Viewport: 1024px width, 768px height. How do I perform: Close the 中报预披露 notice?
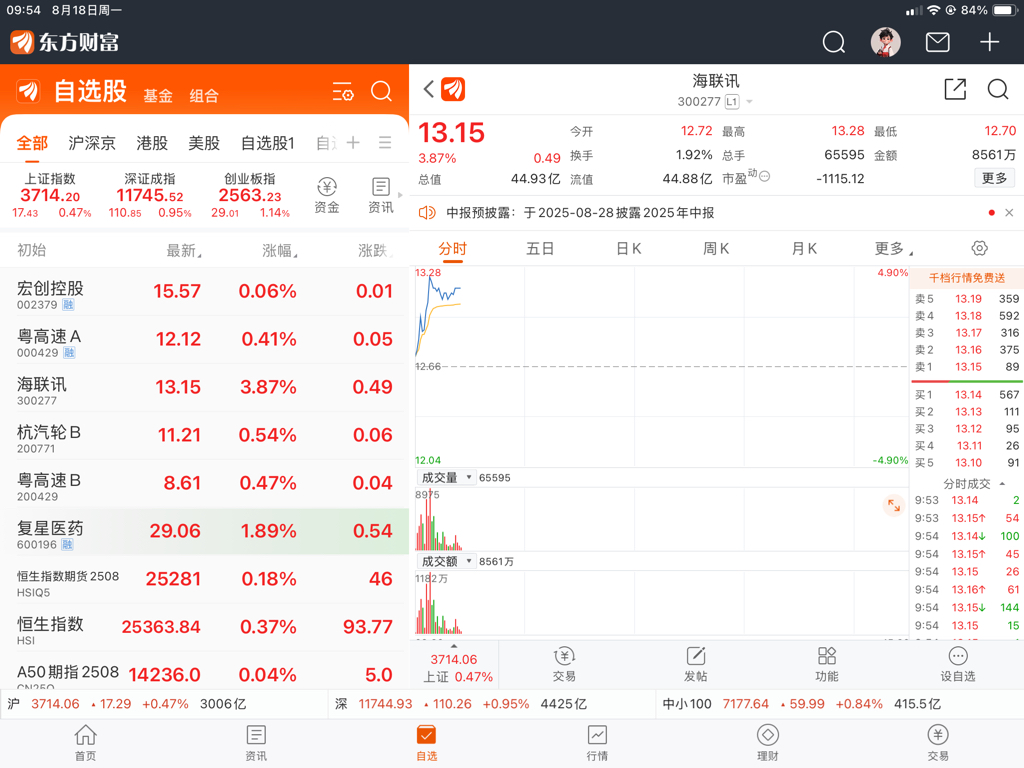(x=1009, y=213)
